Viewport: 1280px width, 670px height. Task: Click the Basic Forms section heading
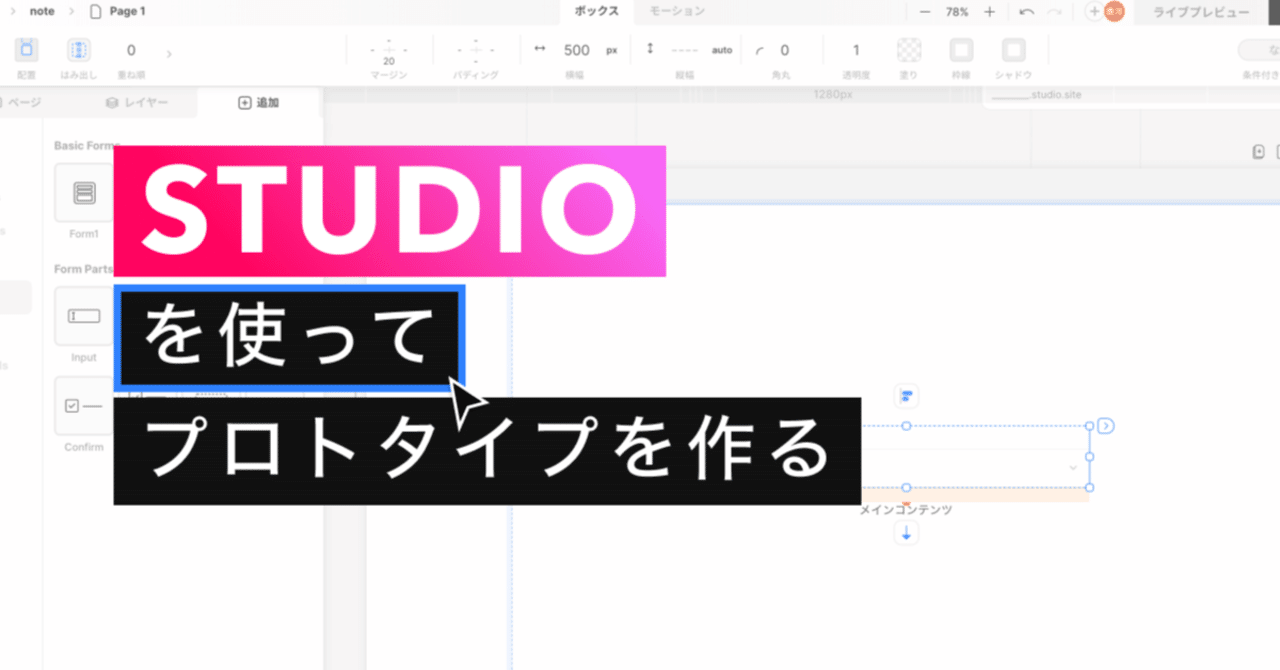[x=87, y=146]
